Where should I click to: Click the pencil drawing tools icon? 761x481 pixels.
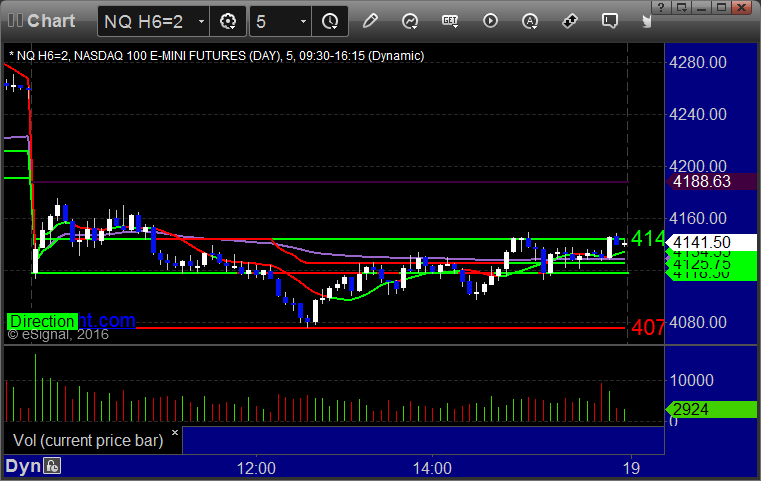371,20
